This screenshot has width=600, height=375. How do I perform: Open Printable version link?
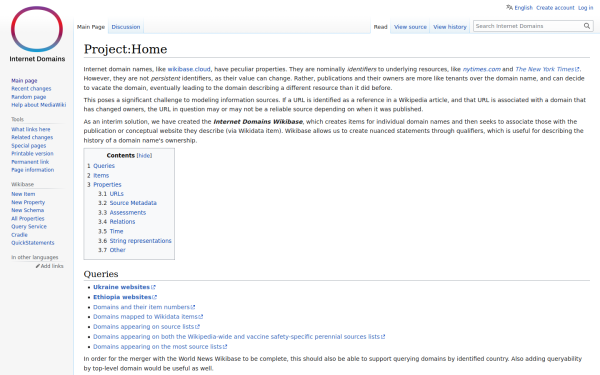[x=32, y=153]
